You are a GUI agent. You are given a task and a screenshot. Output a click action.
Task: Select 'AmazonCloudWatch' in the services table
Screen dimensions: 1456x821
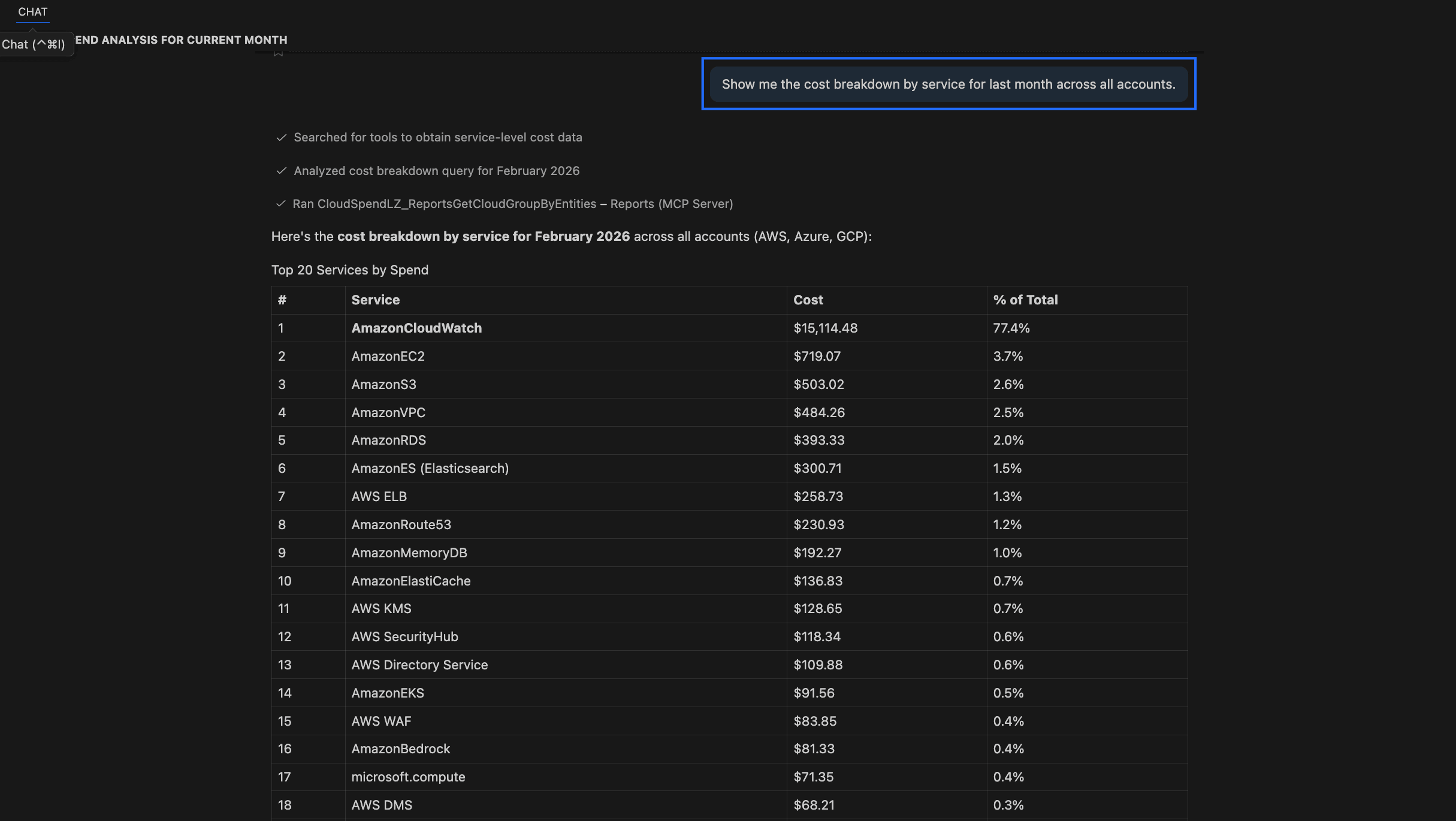[x=416, y=328]
